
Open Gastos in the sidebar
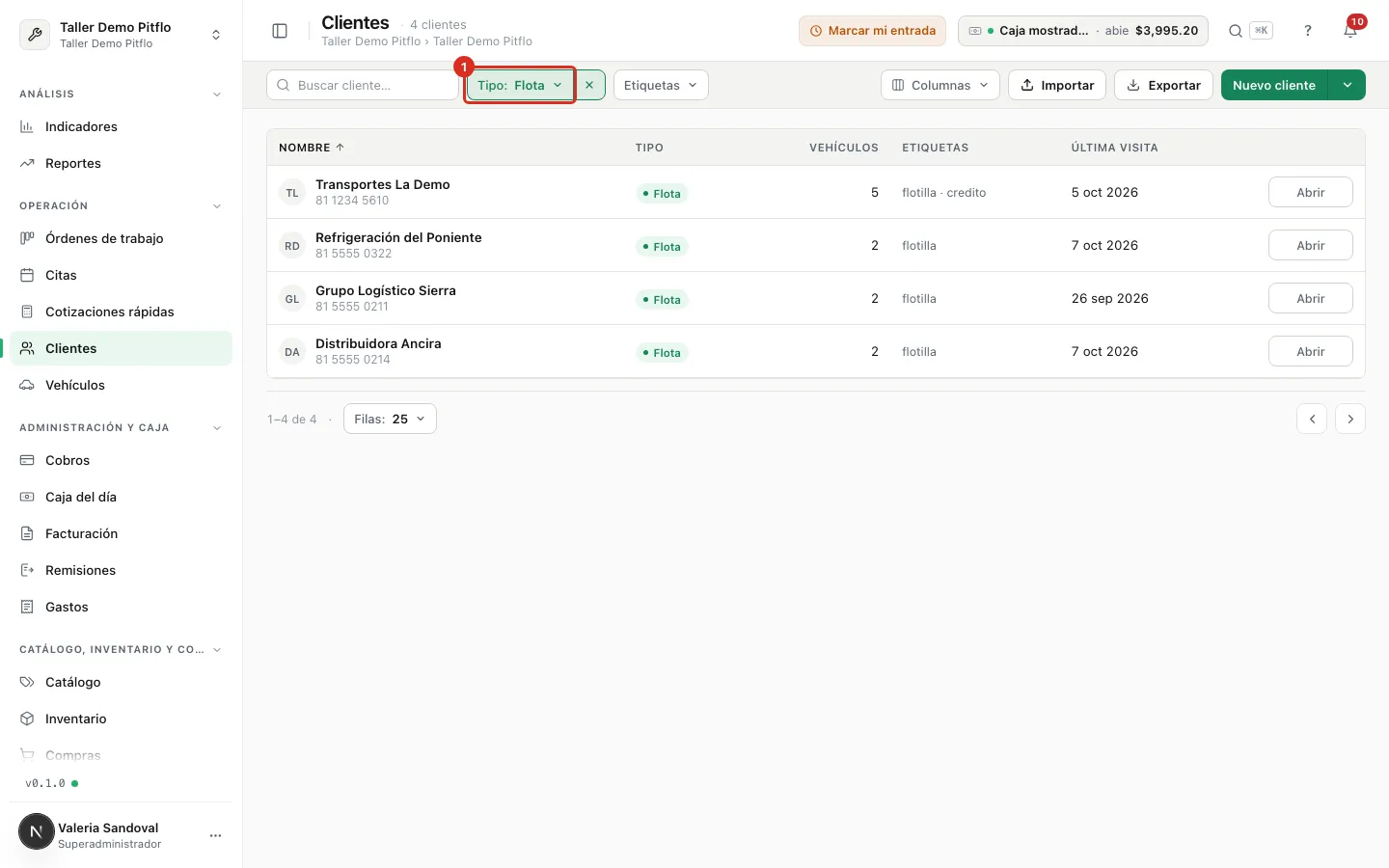[x=122, y=607]
